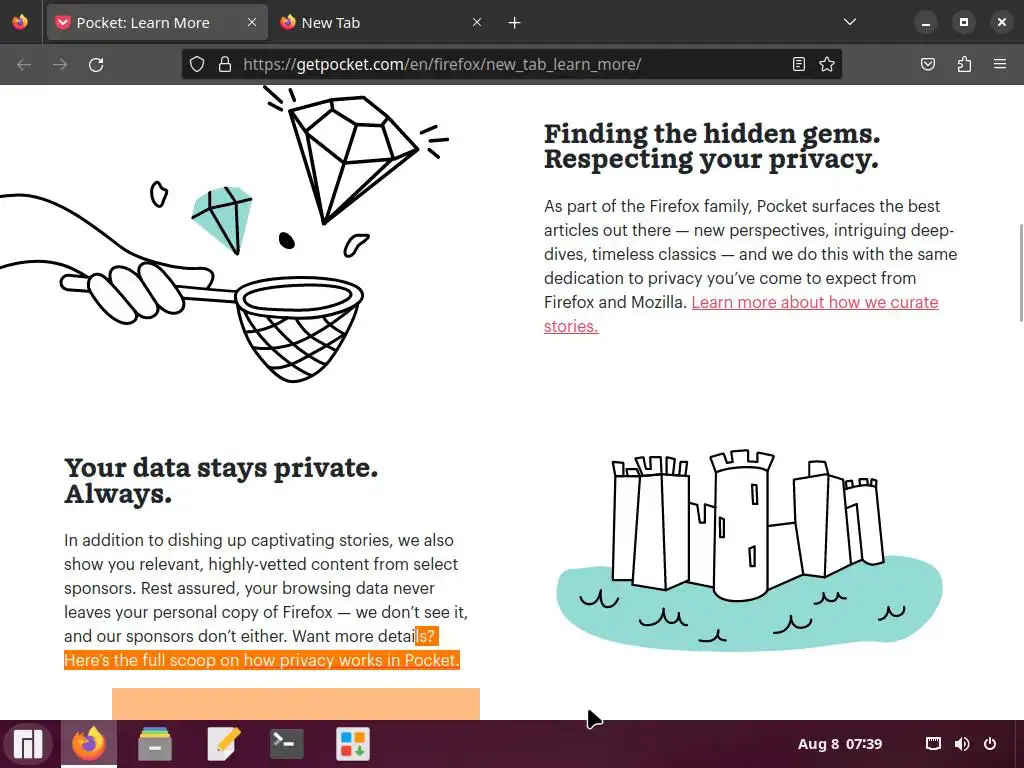This screenshot has width=1024, height=768.
Task: Open the power menu in system tray
Action: tap(990, 744)
